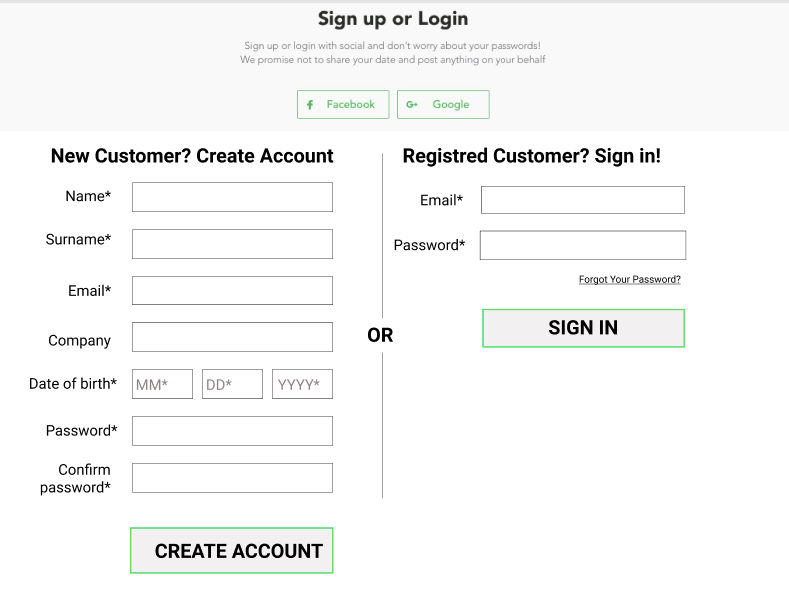789x609 pixels.
Task: Submit with the CREATE ACCOUNT button
Action: click(x=232, y=551)
